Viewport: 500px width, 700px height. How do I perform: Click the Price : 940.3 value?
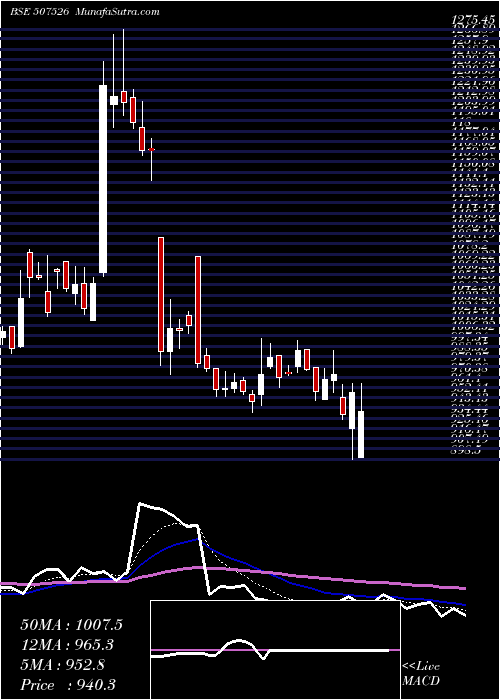[x=70, y=685]
